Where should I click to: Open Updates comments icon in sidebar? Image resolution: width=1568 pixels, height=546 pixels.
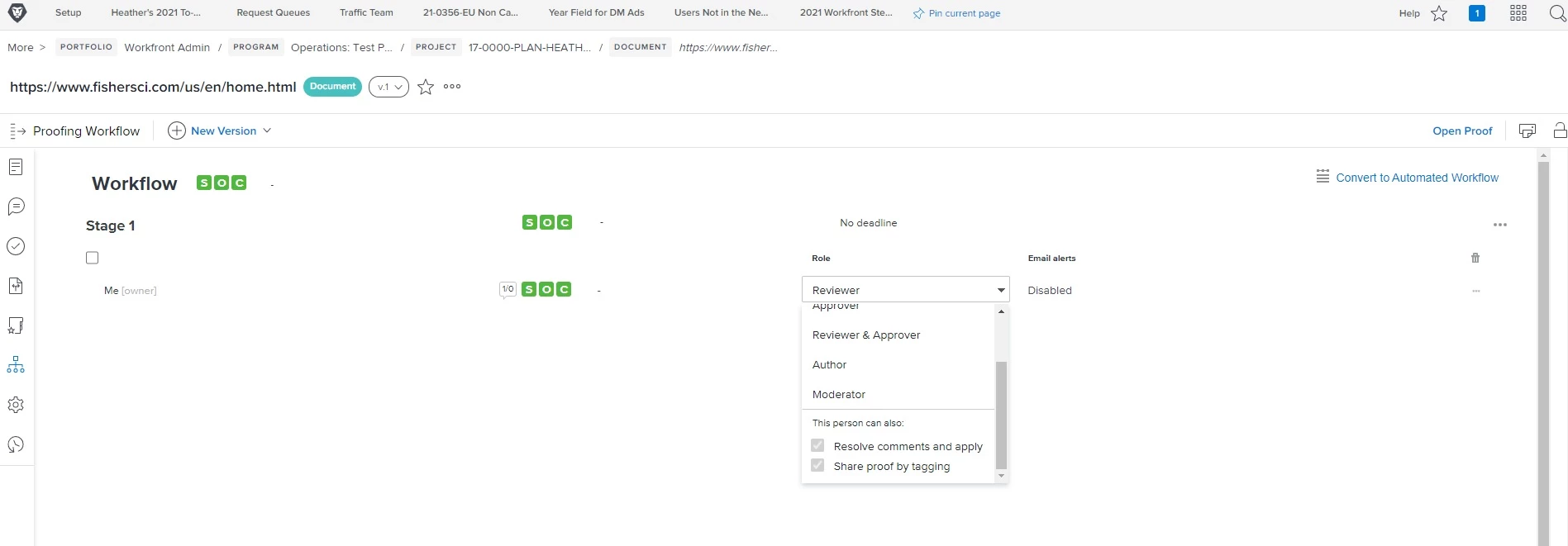click(16, 207)
